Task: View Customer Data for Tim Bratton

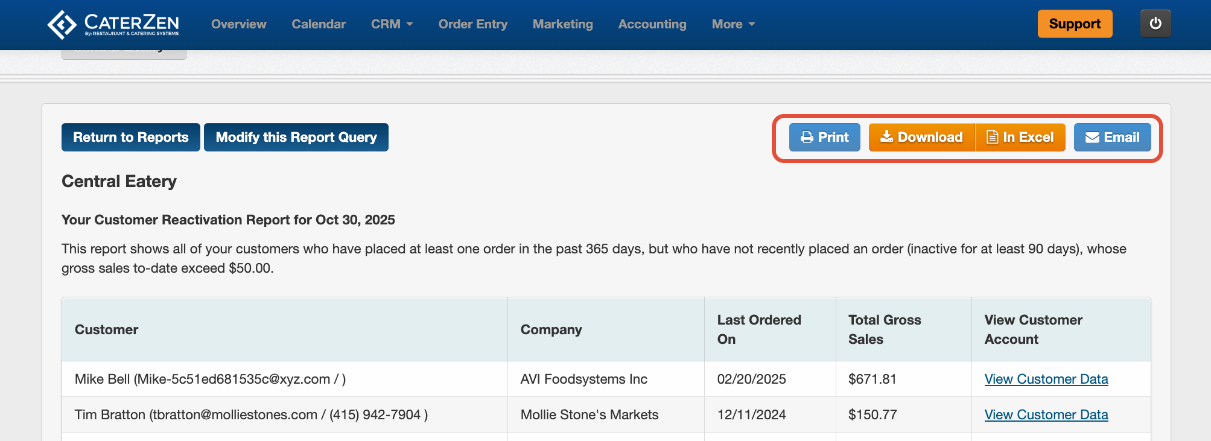Action: pyautogui.click(x=1046, y=414)
